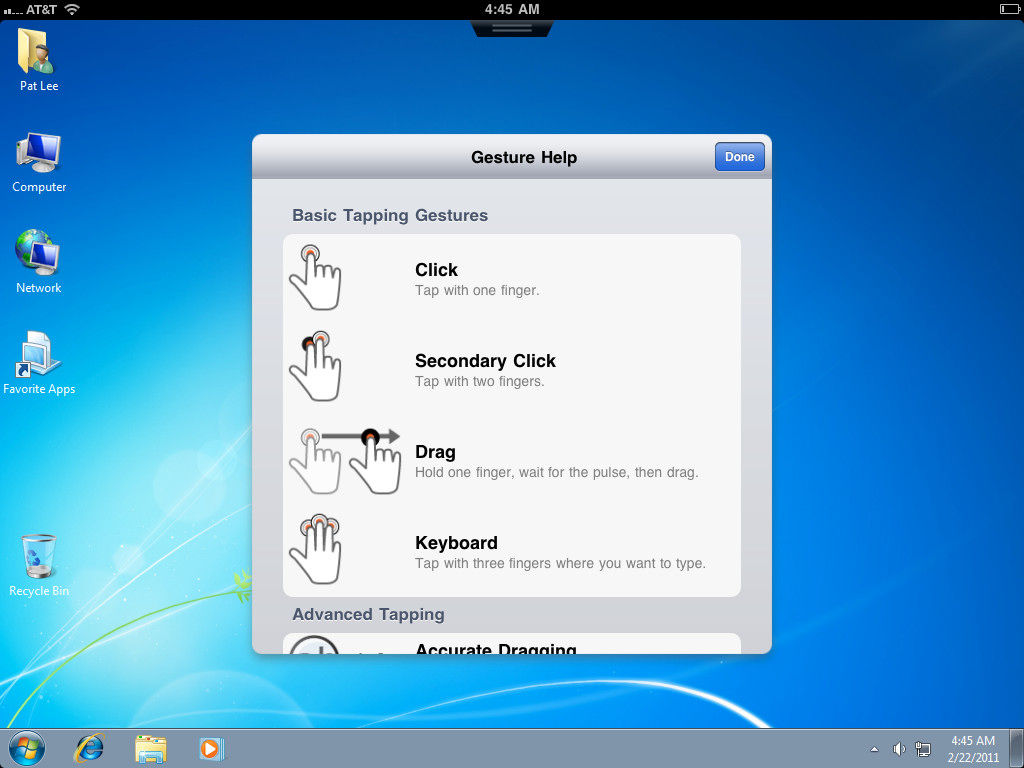Screen dimensions: 1024x768
Task: Tap "Tap with one finger." description
Action: 477,291
